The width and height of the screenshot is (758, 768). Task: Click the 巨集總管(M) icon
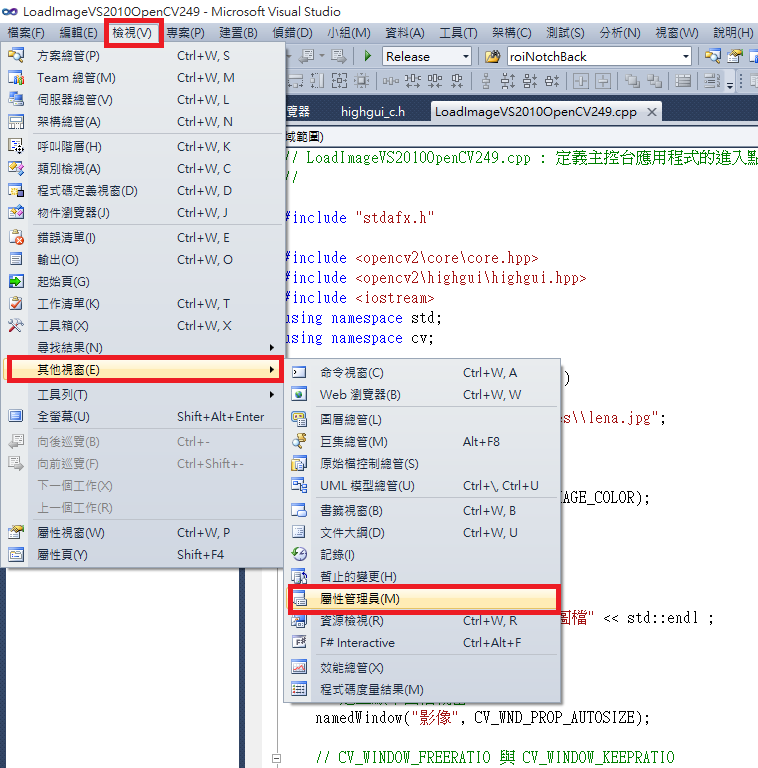click(x=299, y=441)
